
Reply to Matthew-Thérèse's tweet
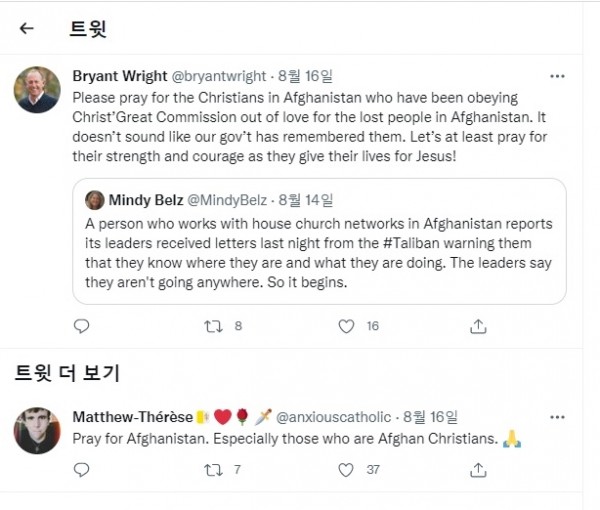[x=82, y=469]
